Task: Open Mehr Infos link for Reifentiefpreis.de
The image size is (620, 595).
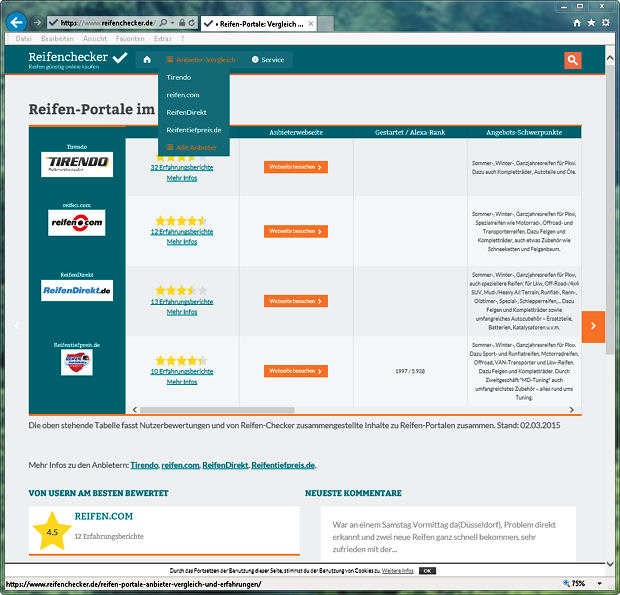Action: tap(182, 382)
